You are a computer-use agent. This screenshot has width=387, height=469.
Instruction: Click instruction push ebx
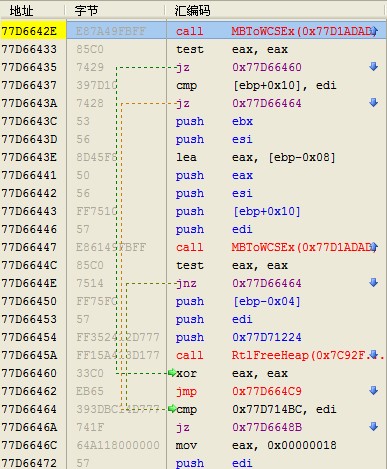[214, 121]
